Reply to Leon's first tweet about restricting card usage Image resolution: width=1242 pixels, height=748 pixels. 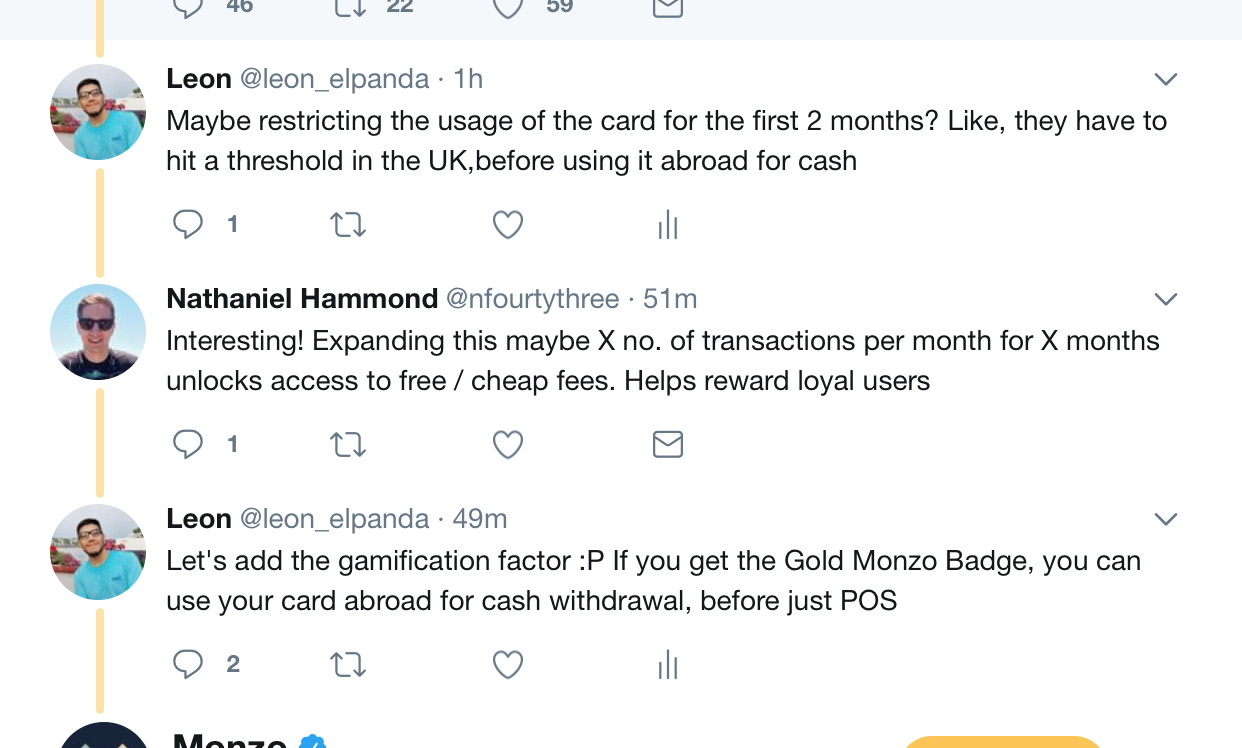(188, 225)
